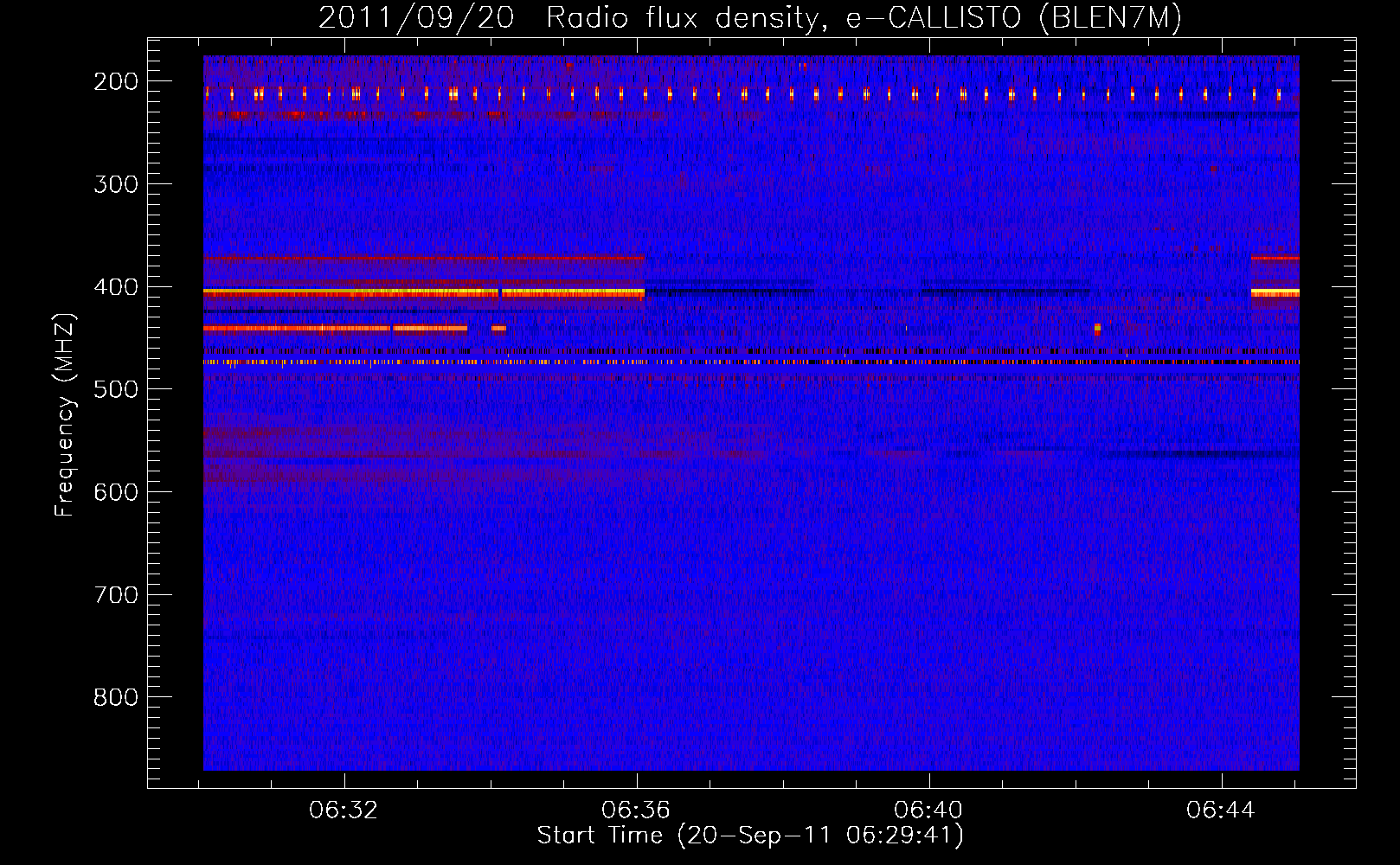
Task: Click the 500 frequency tick label
Action: [116, 389]
